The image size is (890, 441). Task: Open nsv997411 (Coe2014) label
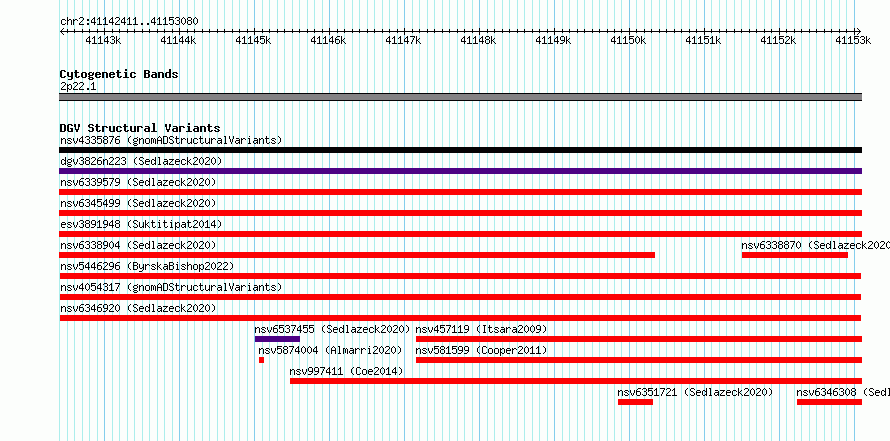coord(346,371)
